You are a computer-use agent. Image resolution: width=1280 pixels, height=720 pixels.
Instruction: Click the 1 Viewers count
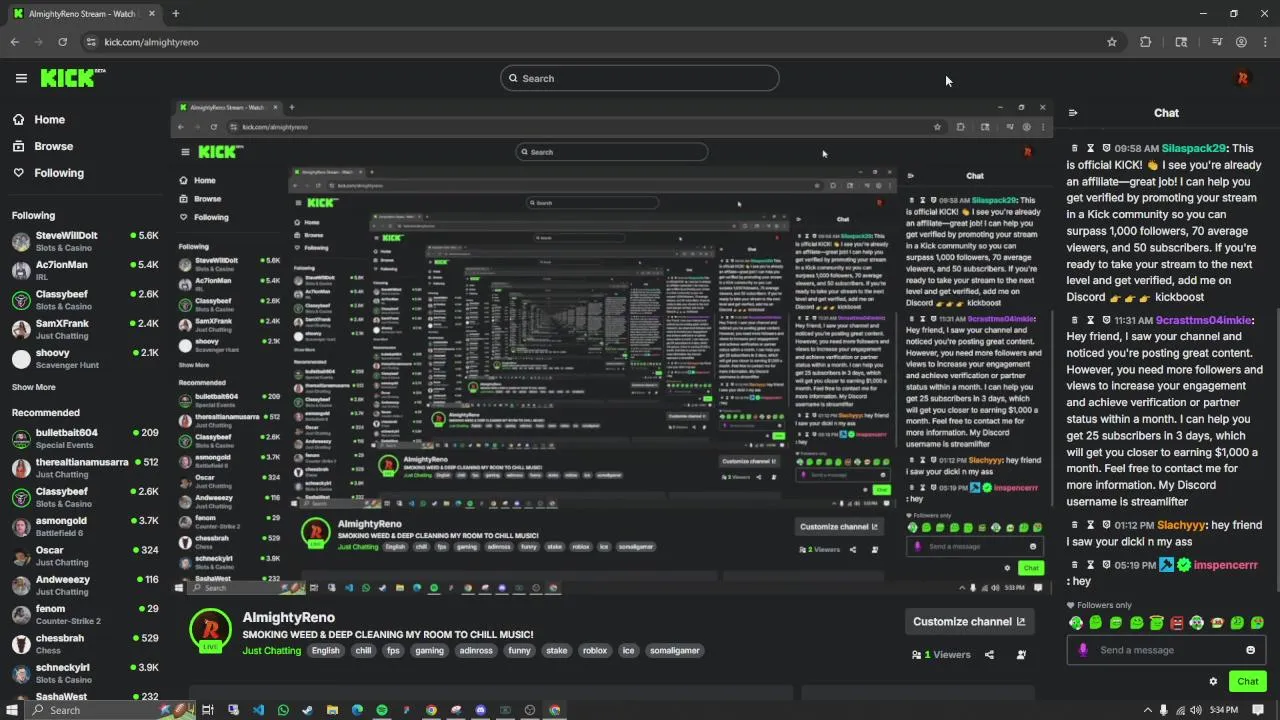point(942,655)
